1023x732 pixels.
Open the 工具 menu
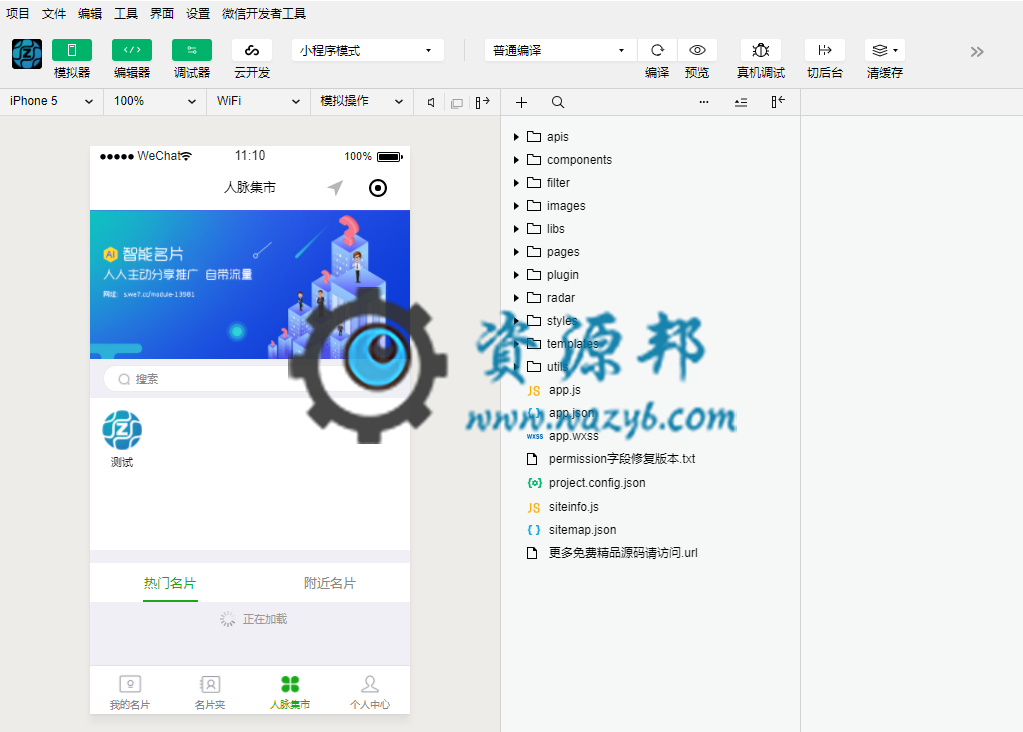point(126,14)
